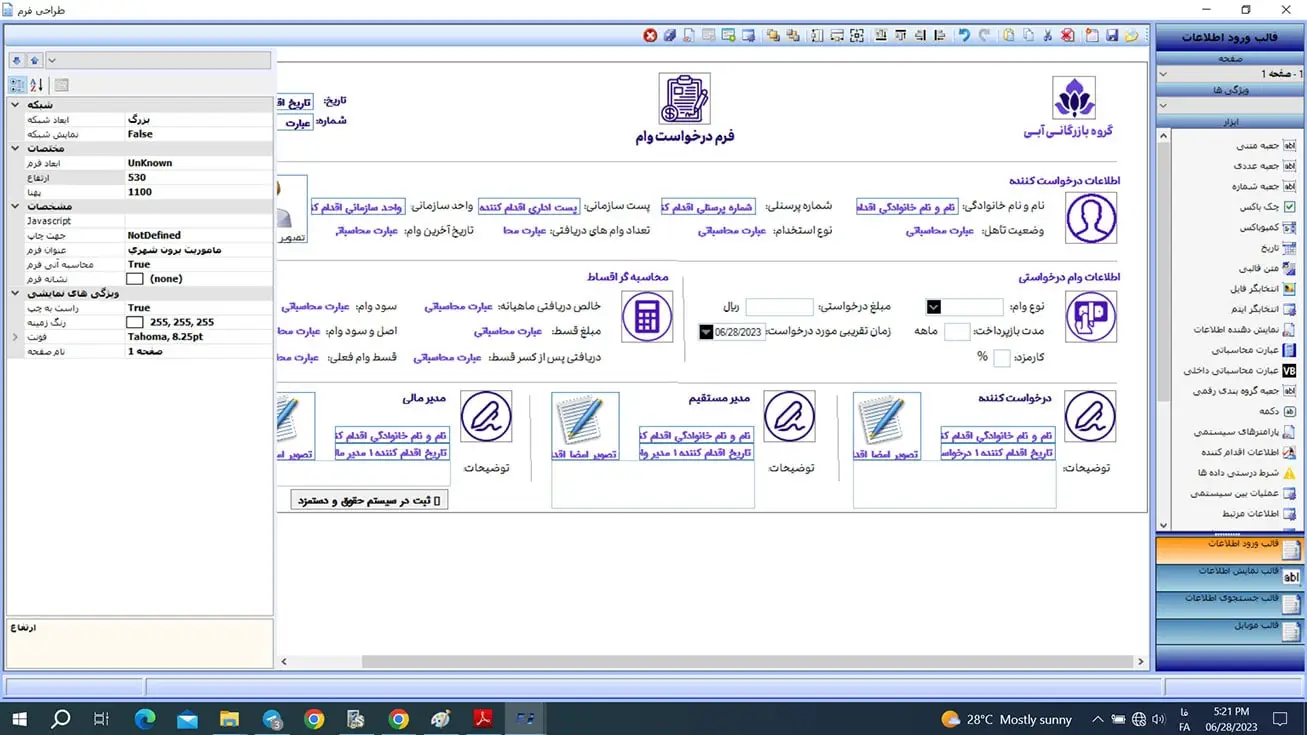Image resolution: width=1307 pixels, height=735 pixels.
Task: Click the scissors Cut icon
Action: click(x=1047, y=35)
